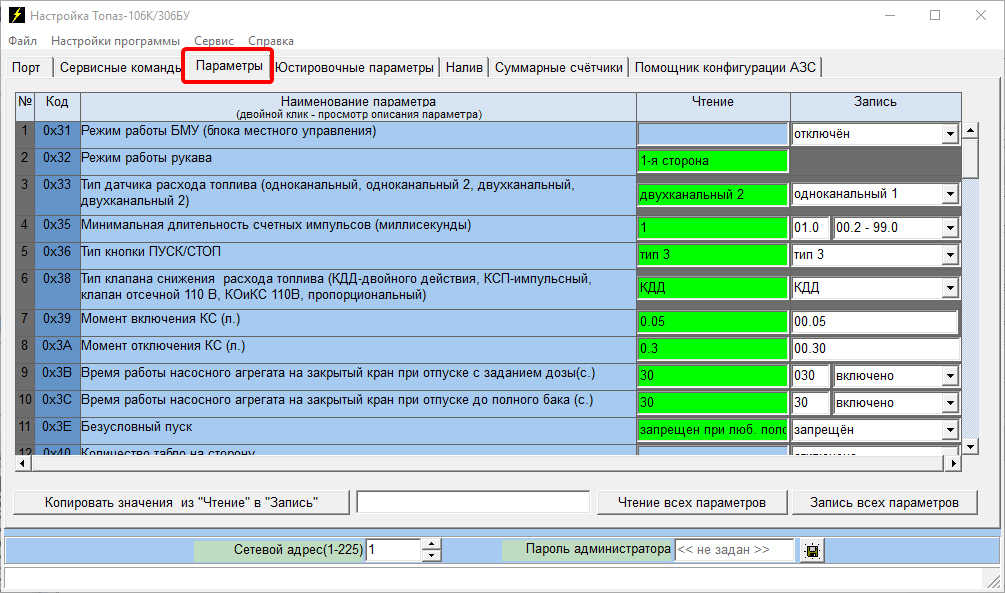Click the Запись column header
The height and width of the screenshot is (593, 1005).
pyautogui.click(x=876, y=107)
